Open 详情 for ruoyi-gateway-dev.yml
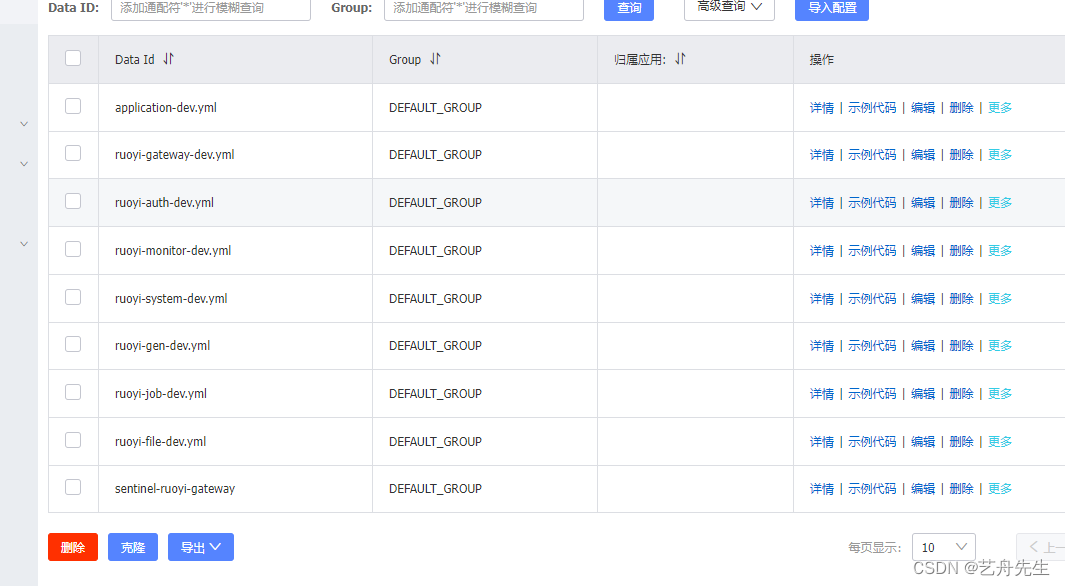 click(821, 155)
